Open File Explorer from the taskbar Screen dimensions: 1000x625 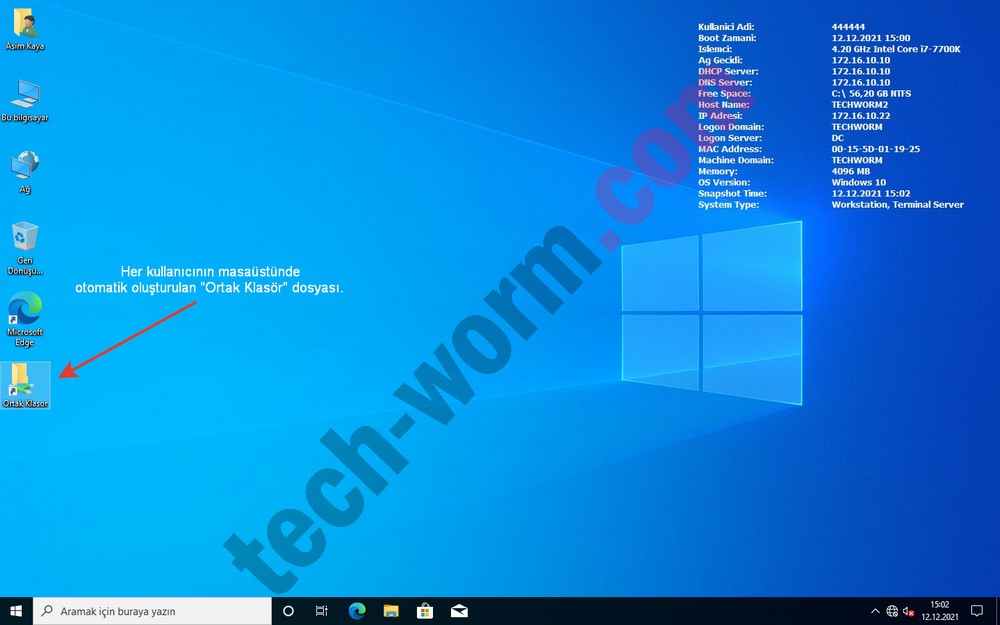[391, 610]
